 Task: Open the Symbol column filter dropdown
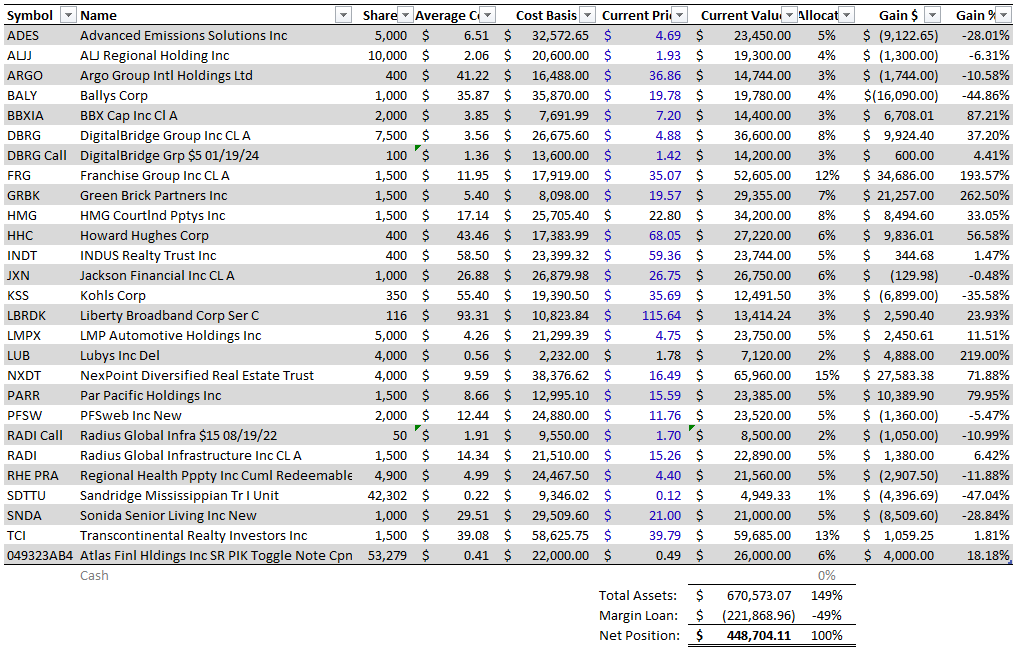tap(68, 15)
